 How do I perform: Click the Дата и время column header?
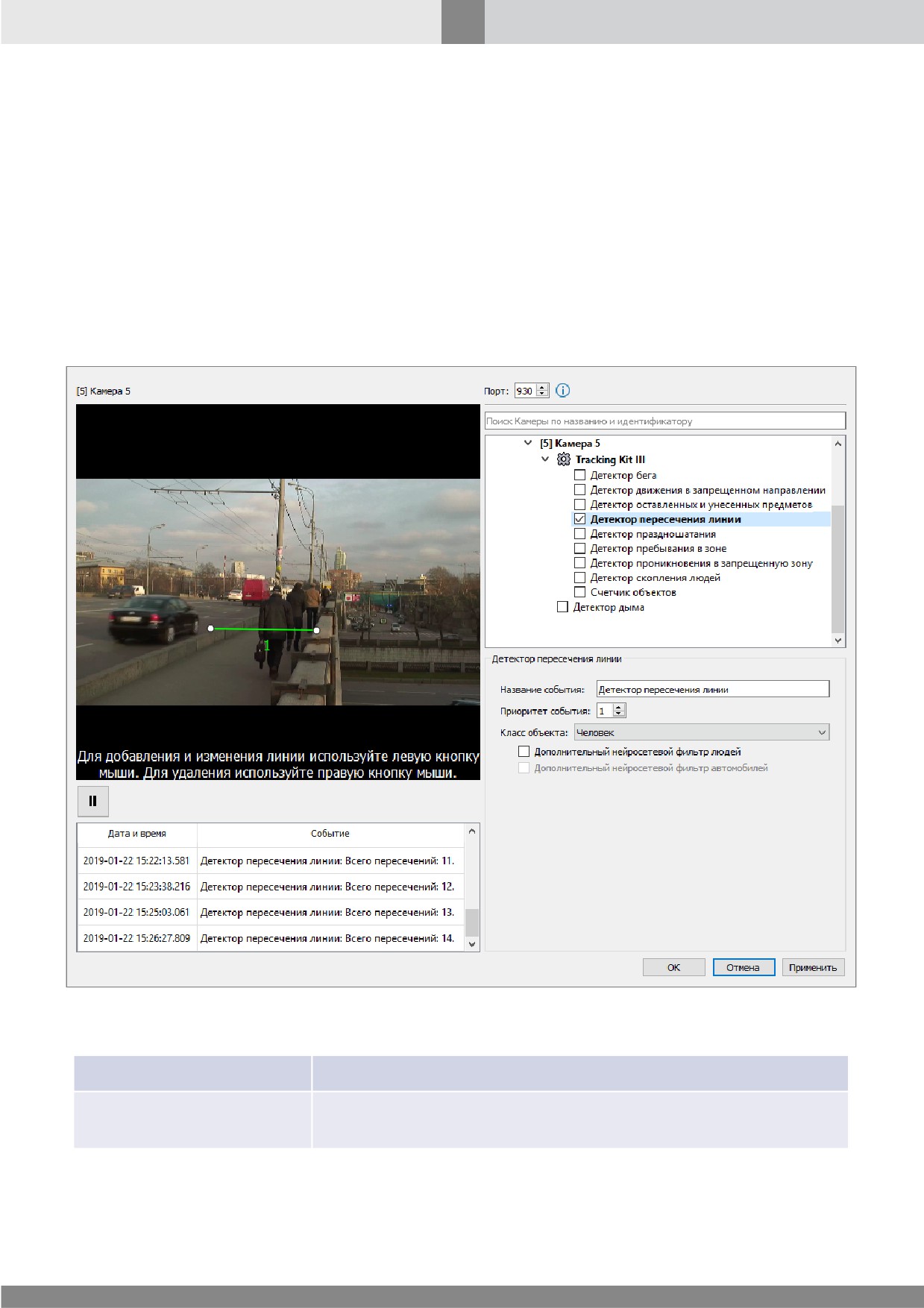point(137,834)
